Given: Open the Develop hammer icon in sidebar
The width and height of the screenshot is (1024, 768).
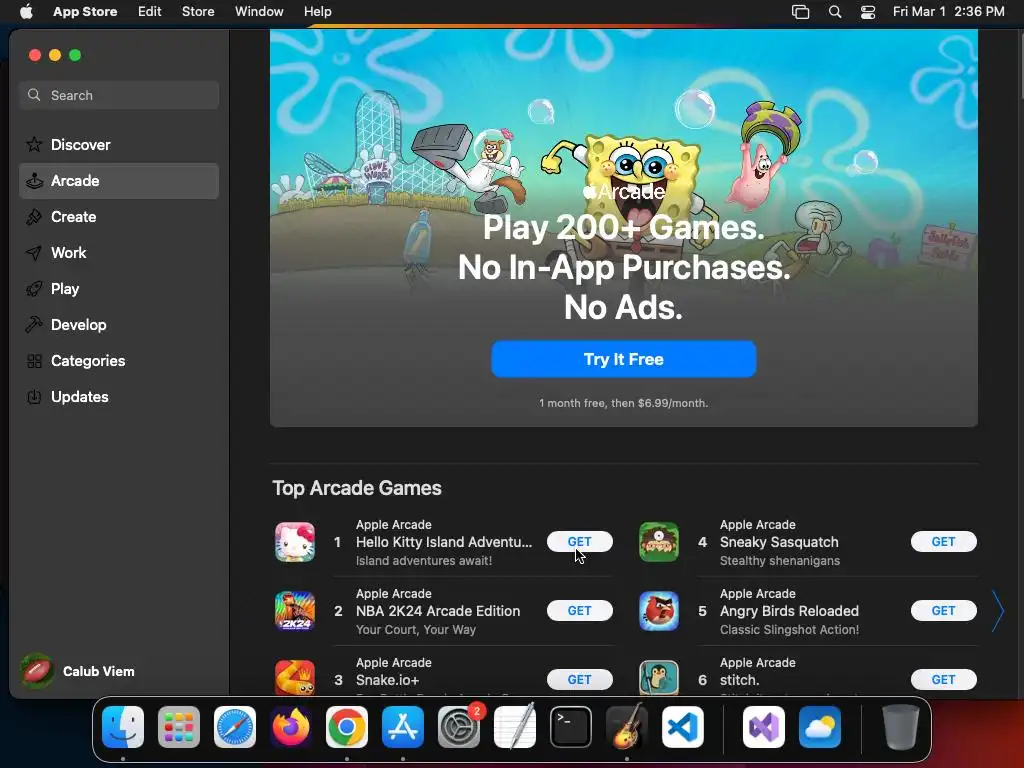Looking at the screenshot, I should click(34, 325).
